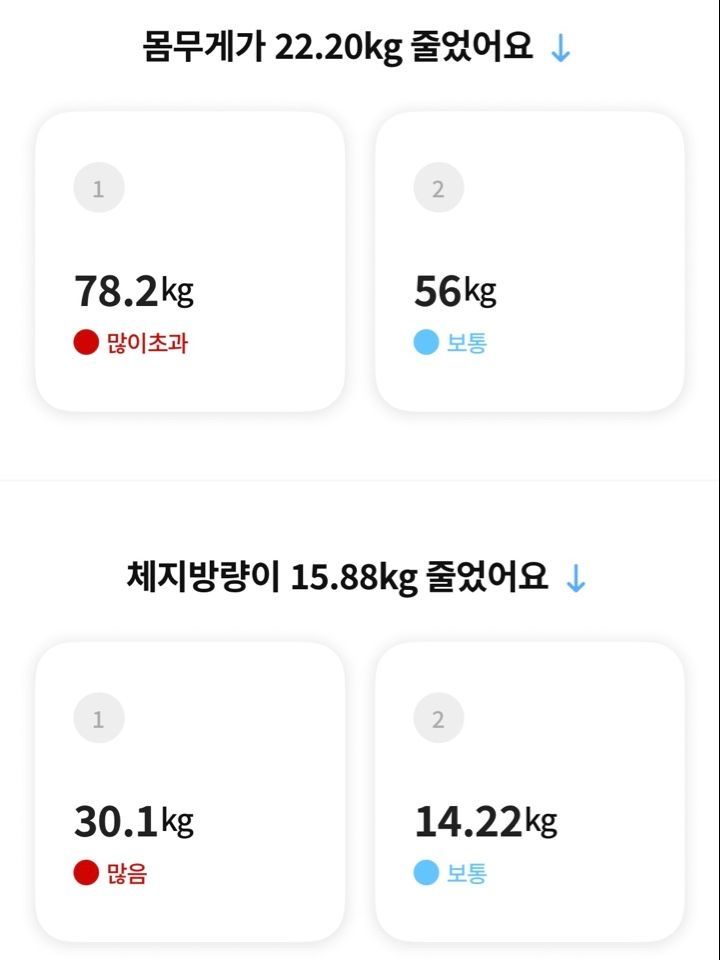Click the blue down arrow beside weight loss heading

click(x=560, y=48)
